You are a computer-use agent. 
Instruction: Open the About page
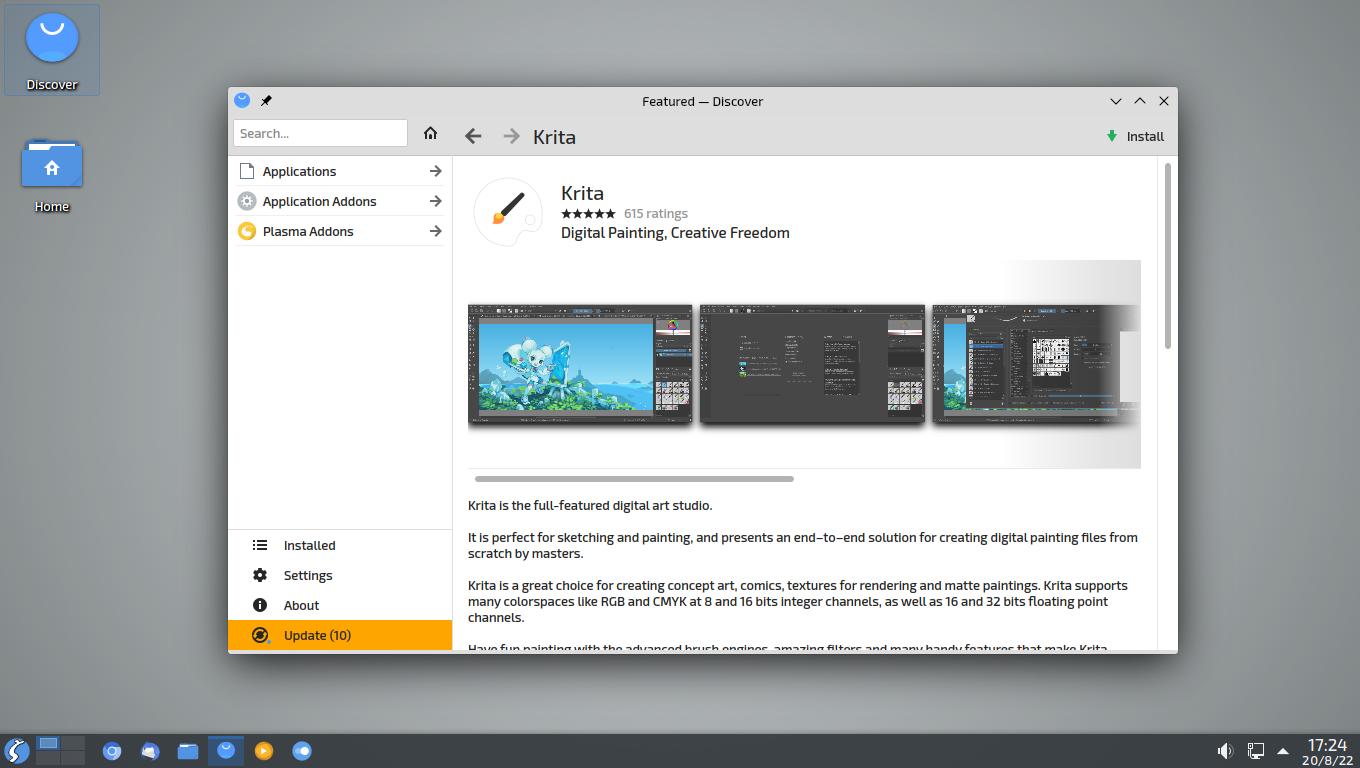click(x=340, y=605)
